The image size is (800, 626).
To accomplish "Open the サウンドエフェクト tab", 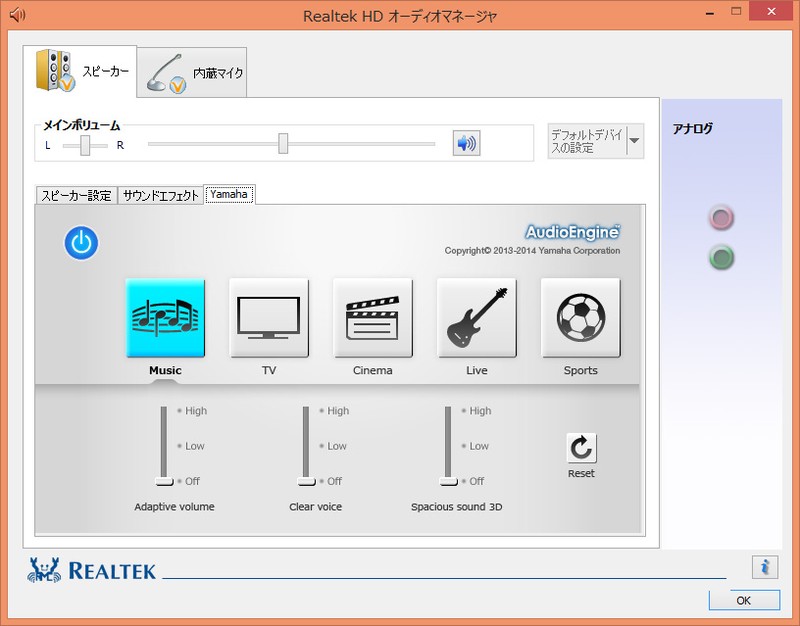I will [161, 196].
